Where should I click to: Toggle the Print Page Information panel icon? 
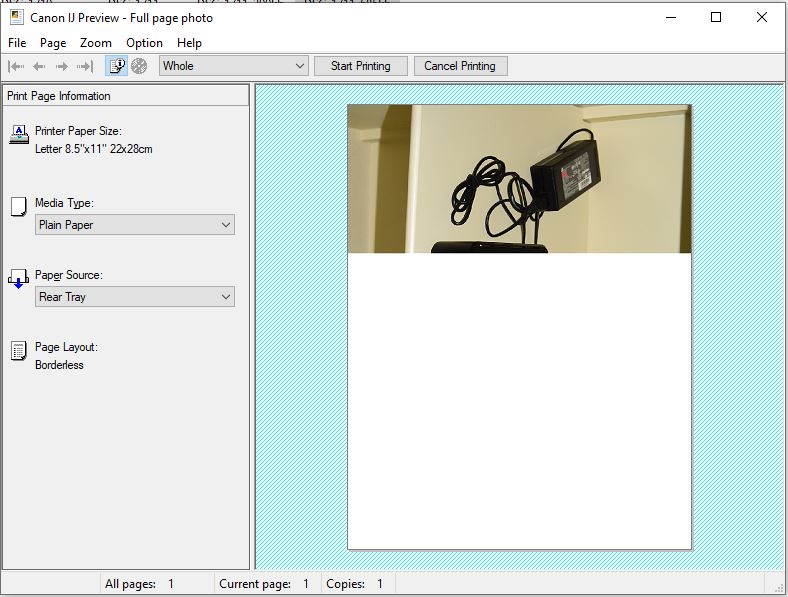[x=116, y=66]
